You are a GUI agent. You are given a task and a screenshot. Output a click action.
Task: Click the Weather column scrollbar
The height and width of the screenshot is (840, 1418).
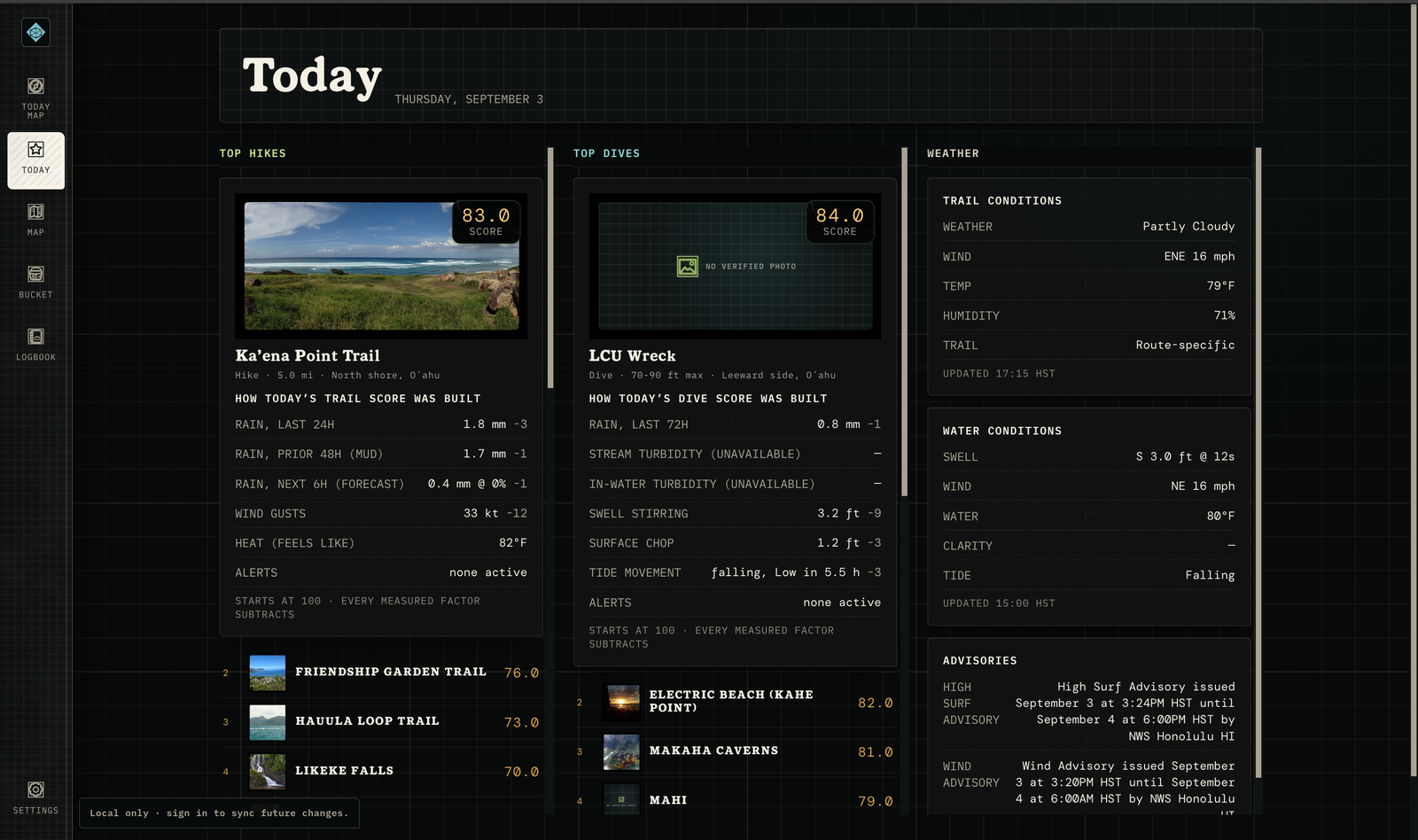tap(1258, 463)
